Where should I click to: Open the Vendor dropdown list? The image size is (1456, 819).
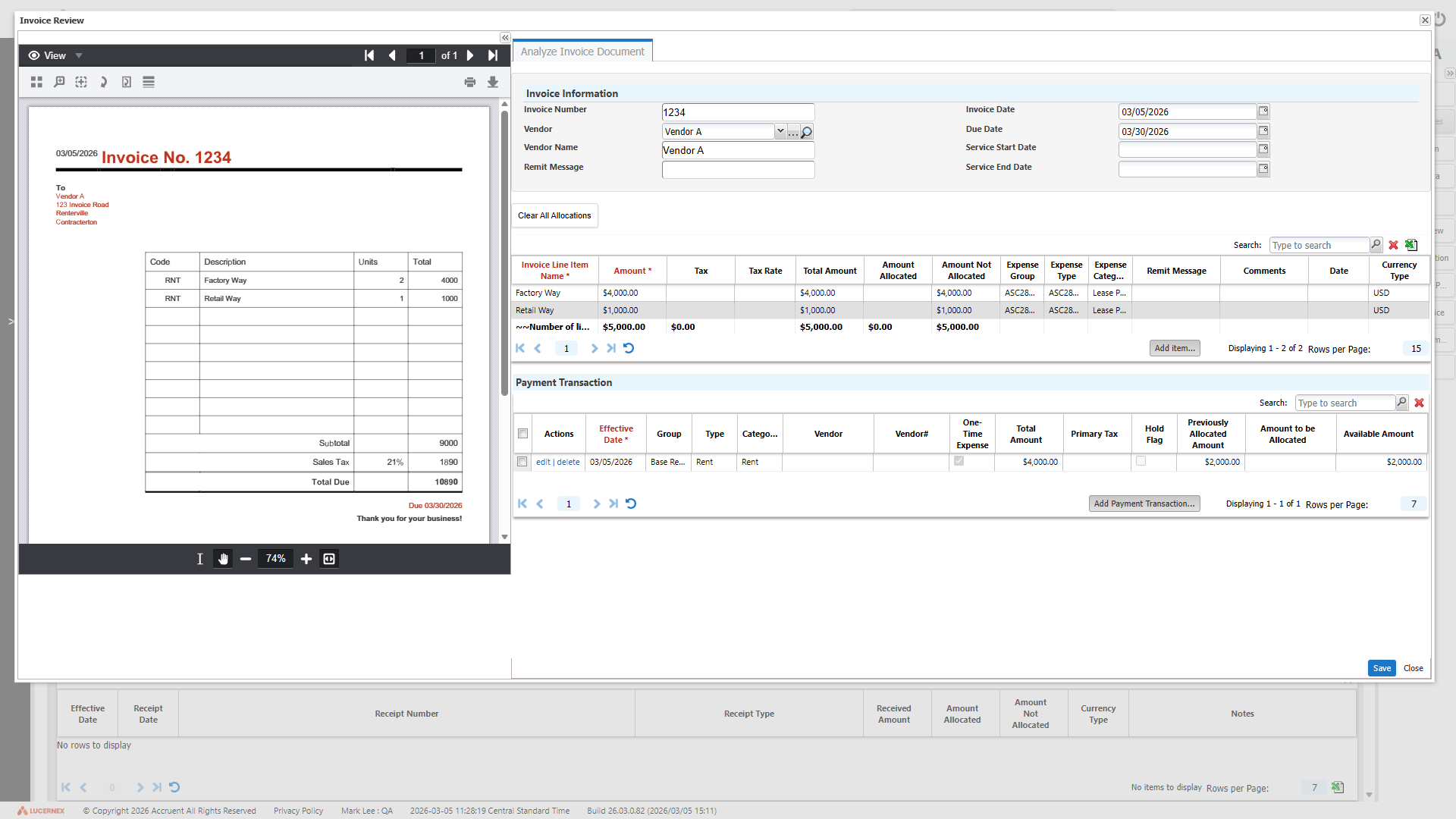point(780,131)
